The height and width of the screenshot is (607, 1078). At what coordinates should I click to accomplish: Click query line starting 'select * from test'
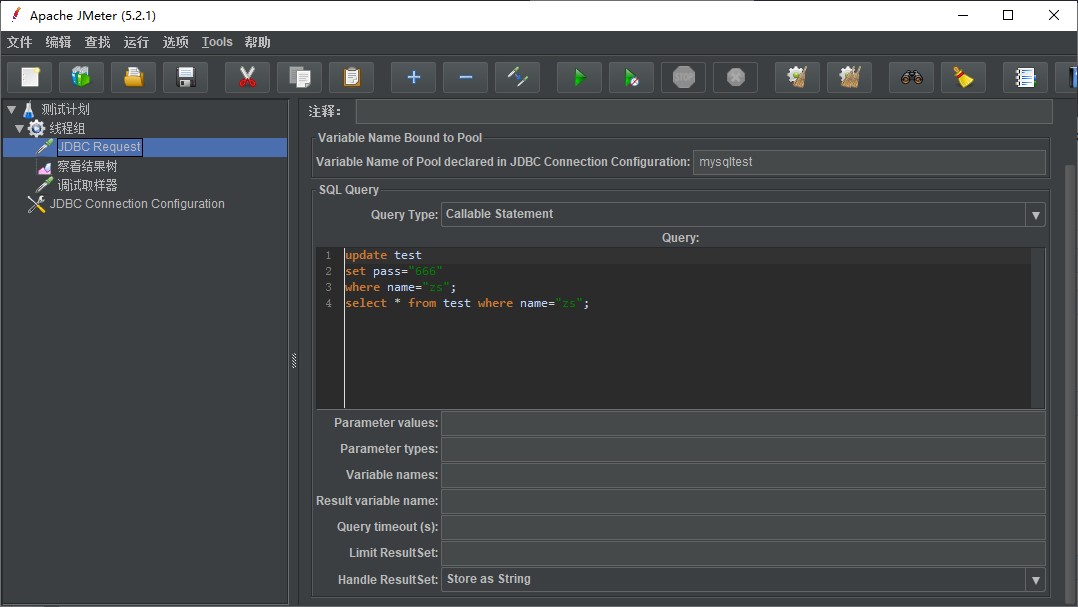[468, 303]
